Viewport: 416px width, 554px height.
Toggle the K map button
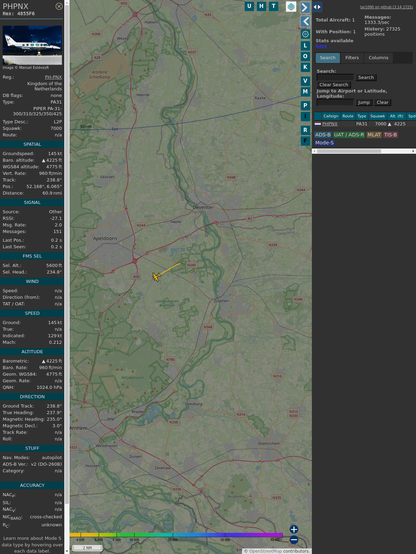pyautogui.click(x=305, y=67)
